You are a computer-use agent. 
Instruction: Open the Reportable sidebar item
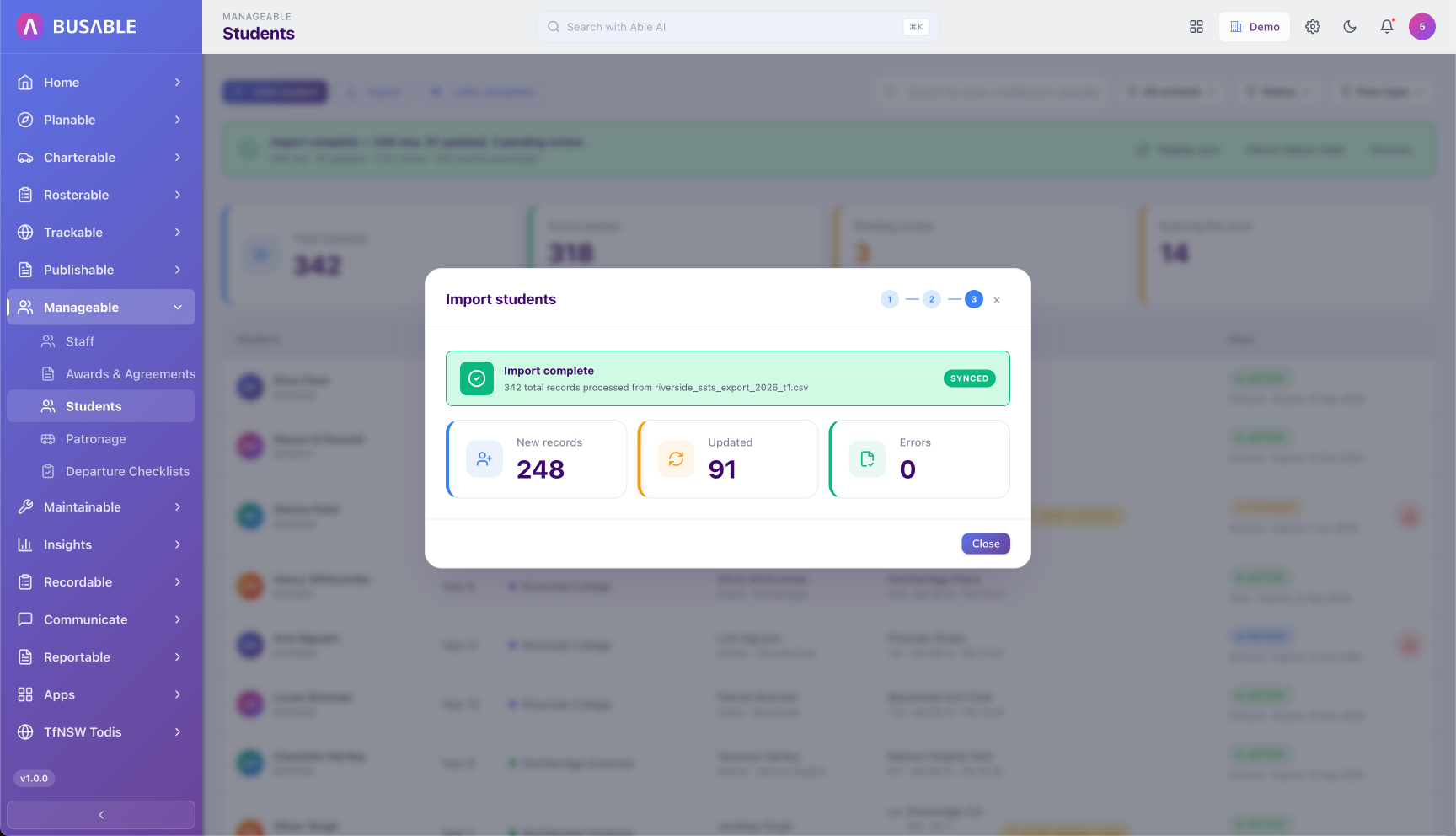point(101,657)
